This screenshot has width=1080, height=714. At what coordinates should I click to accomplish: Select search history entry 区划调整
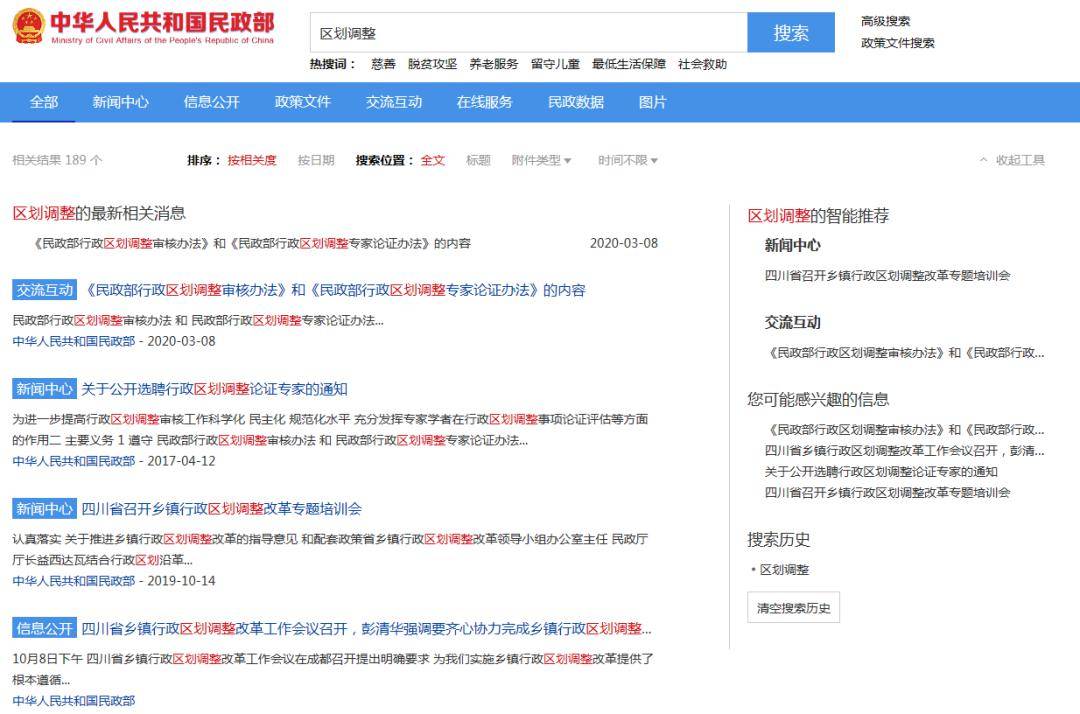coord(784,569)
